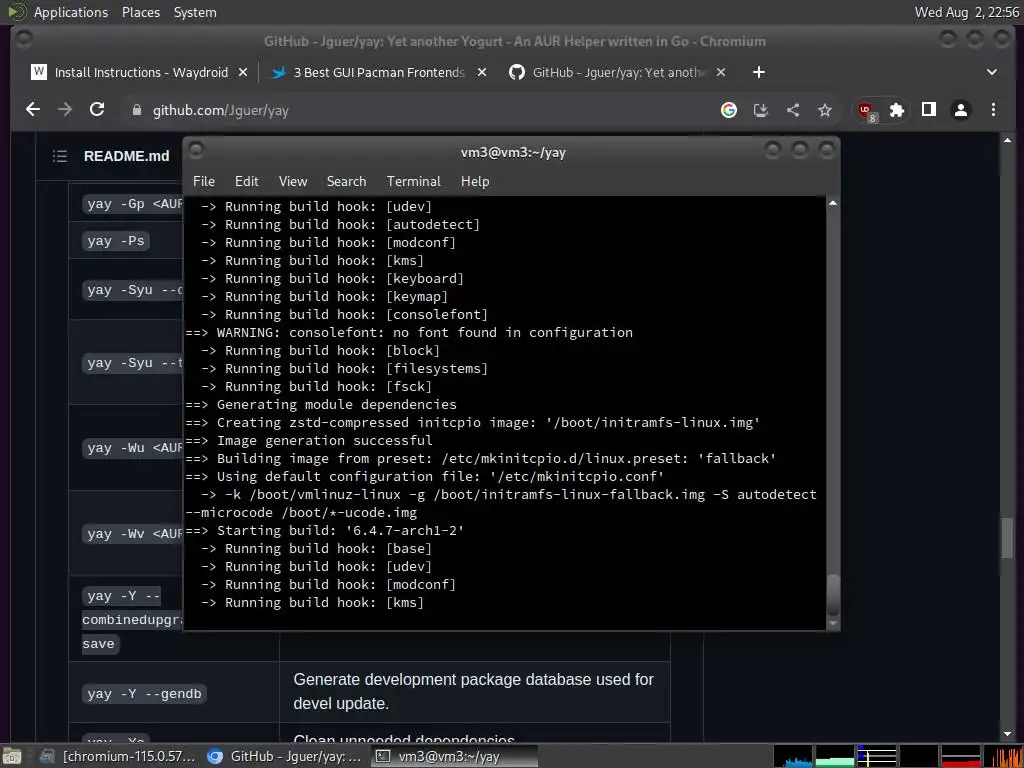Open the System menu in top panel

[195, 12]
